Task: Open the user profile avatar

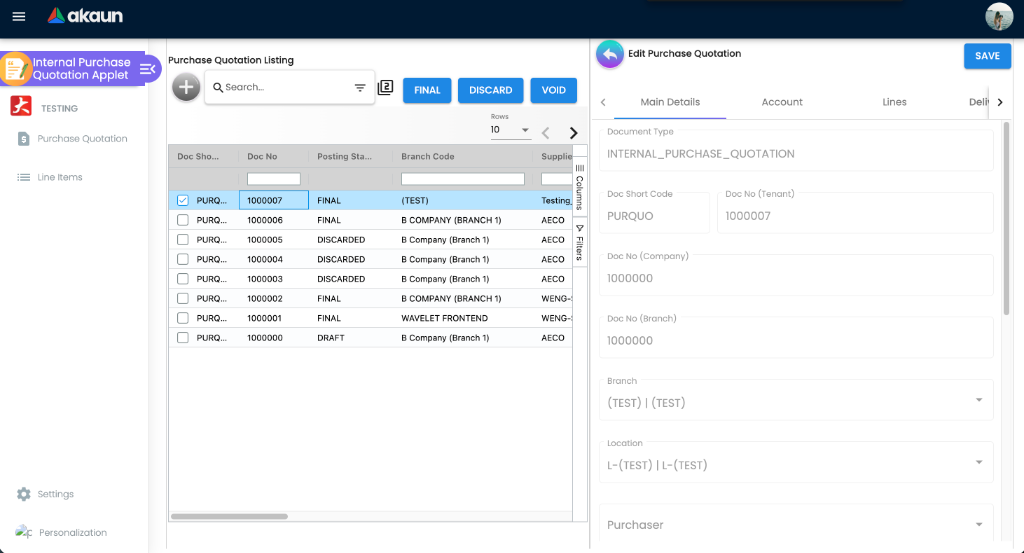Action: (999, 16)
